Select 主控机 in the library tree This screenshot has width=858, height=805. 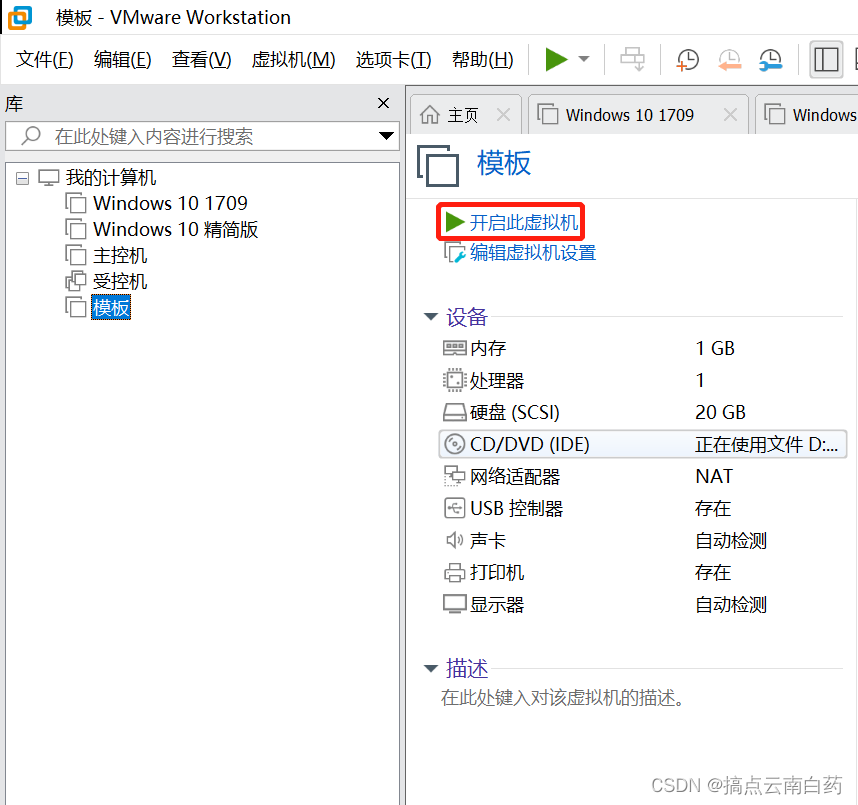click(x=120, y=256)
